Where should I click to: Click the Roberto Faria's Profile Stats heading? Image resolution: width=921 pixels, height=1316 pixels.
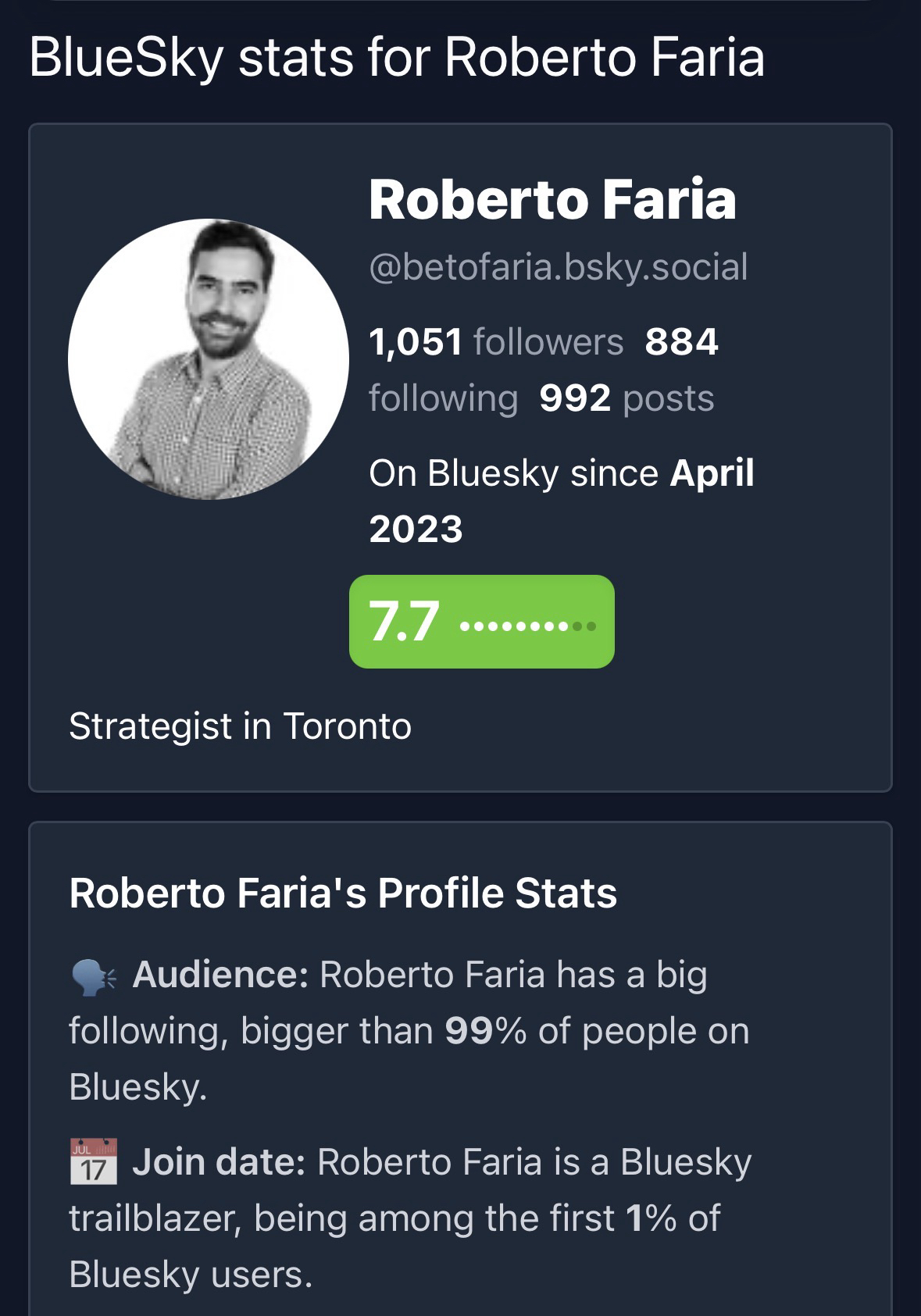343,893
